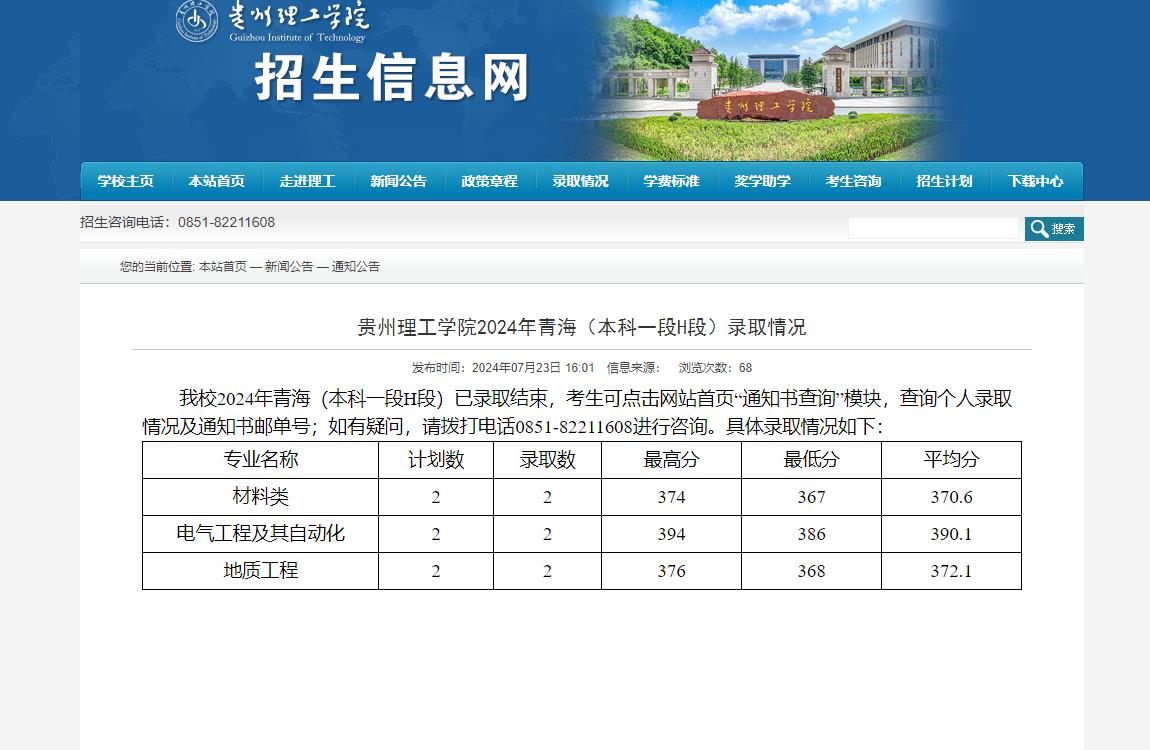Click the magnifier search button
The width and height of the screenshot is (1150, 750).
click(x=1054, y=229)
